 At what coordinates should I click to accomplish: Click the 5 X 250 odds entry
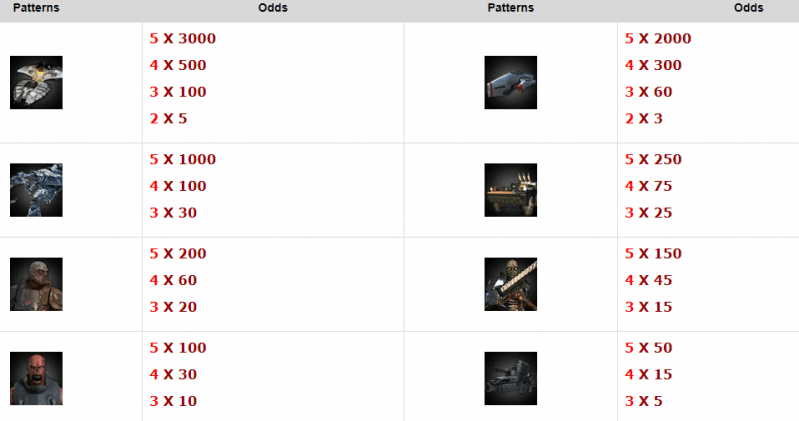(653, 159)
